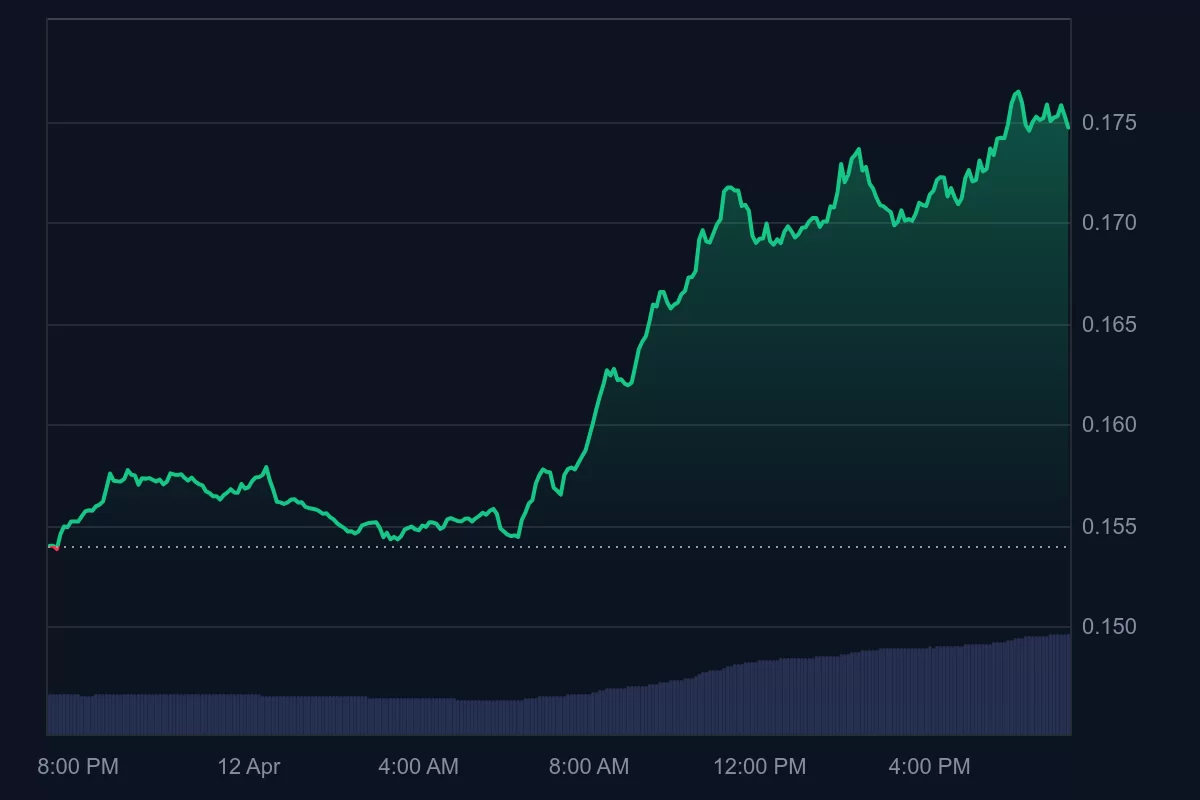Viewport: 1200px width, 800px height.
Task: Select the 8:00 AM time axis label
Action: [588, 767]
